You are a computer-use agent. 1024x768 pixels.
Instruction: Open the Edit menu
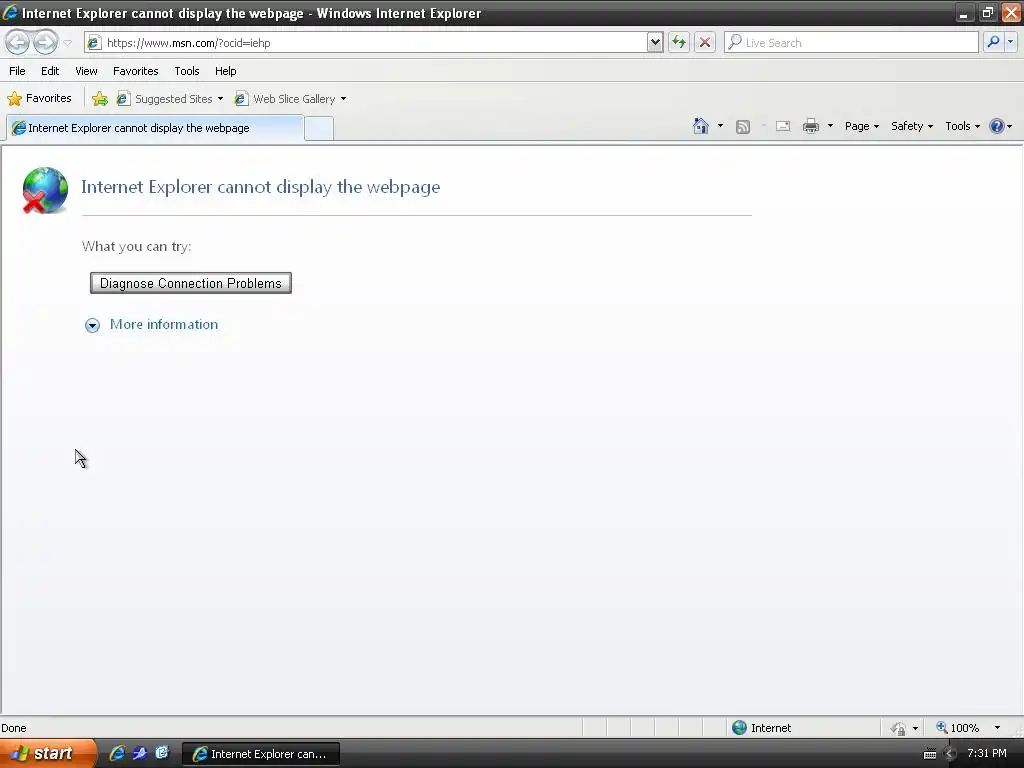(x=50, y=71)
